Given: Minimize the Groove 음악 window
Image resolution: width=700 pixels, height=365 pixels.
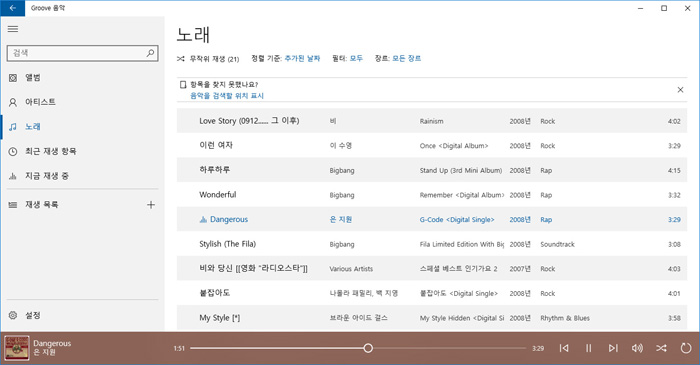Looking at the screenshot, I should coord(641,8).
